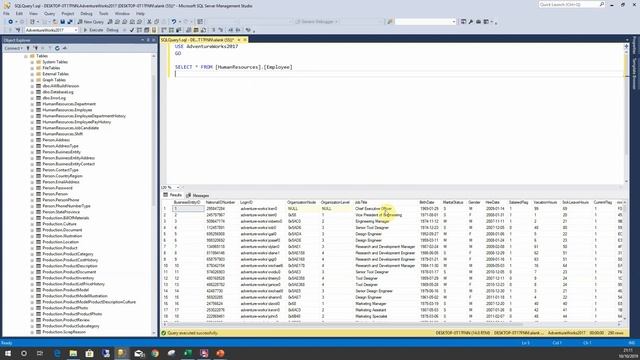The image size is (640, 360).
Task: Click the Debug toolbar button
Action: (112, 30)
